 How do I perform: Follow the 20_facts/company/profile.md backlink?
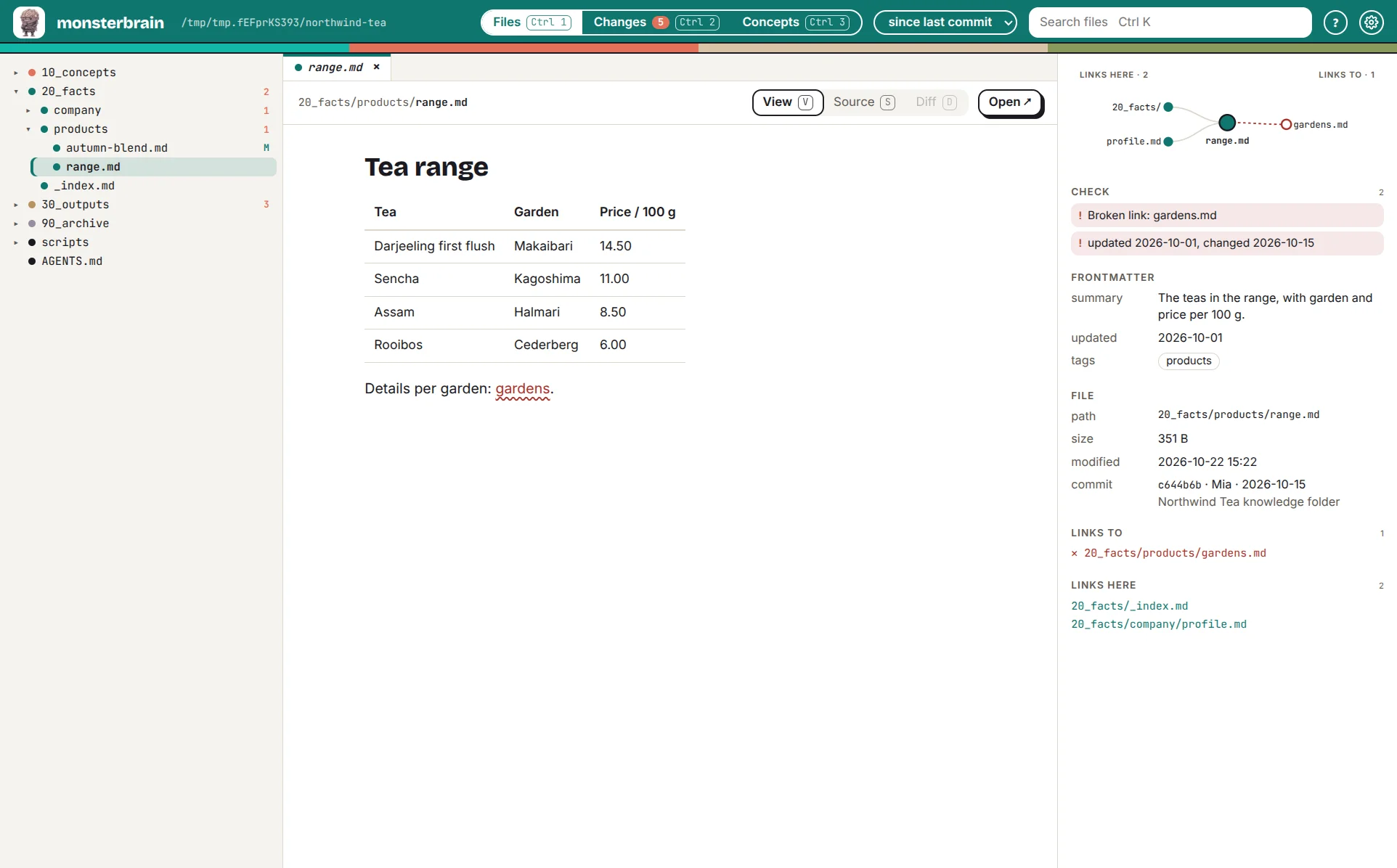pyautogui.click(x=1158, y=624)
